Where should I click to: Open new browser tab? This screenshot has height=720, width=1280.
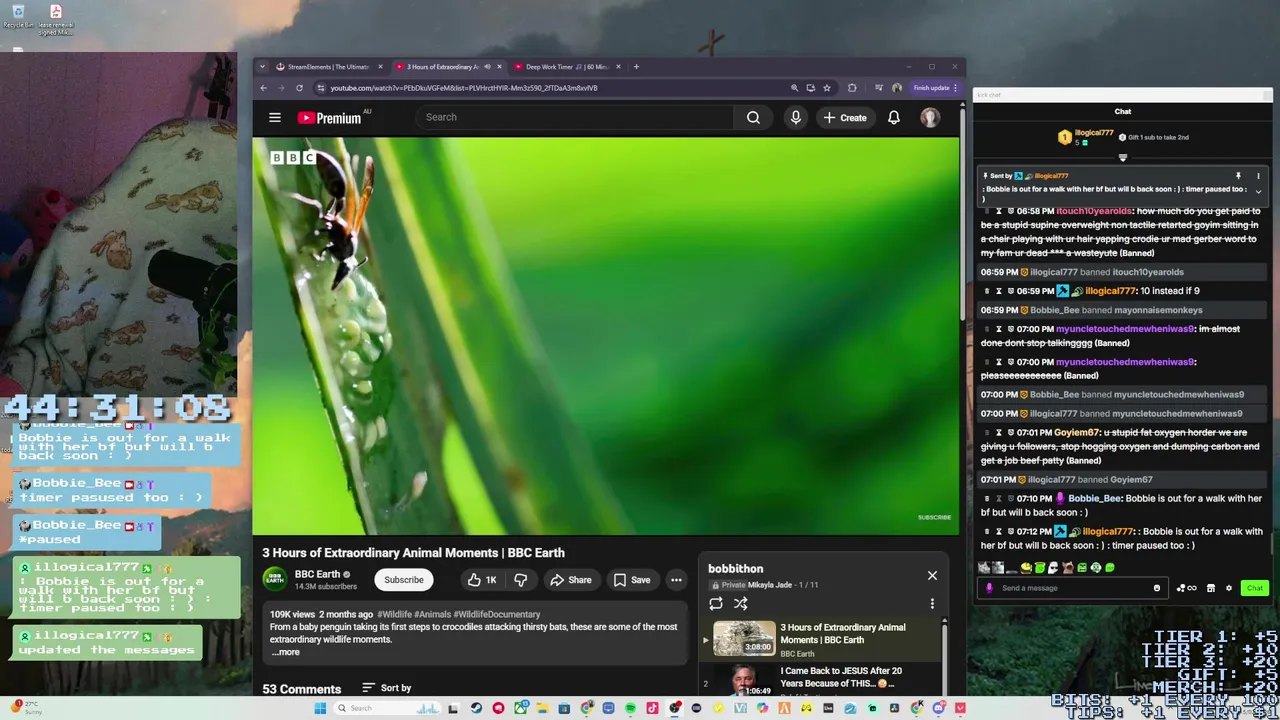(x=636, y=67)
